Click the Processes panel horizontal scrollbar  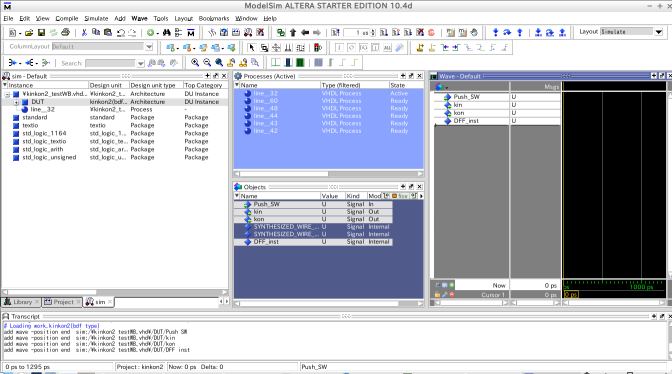tap(328, 174)
